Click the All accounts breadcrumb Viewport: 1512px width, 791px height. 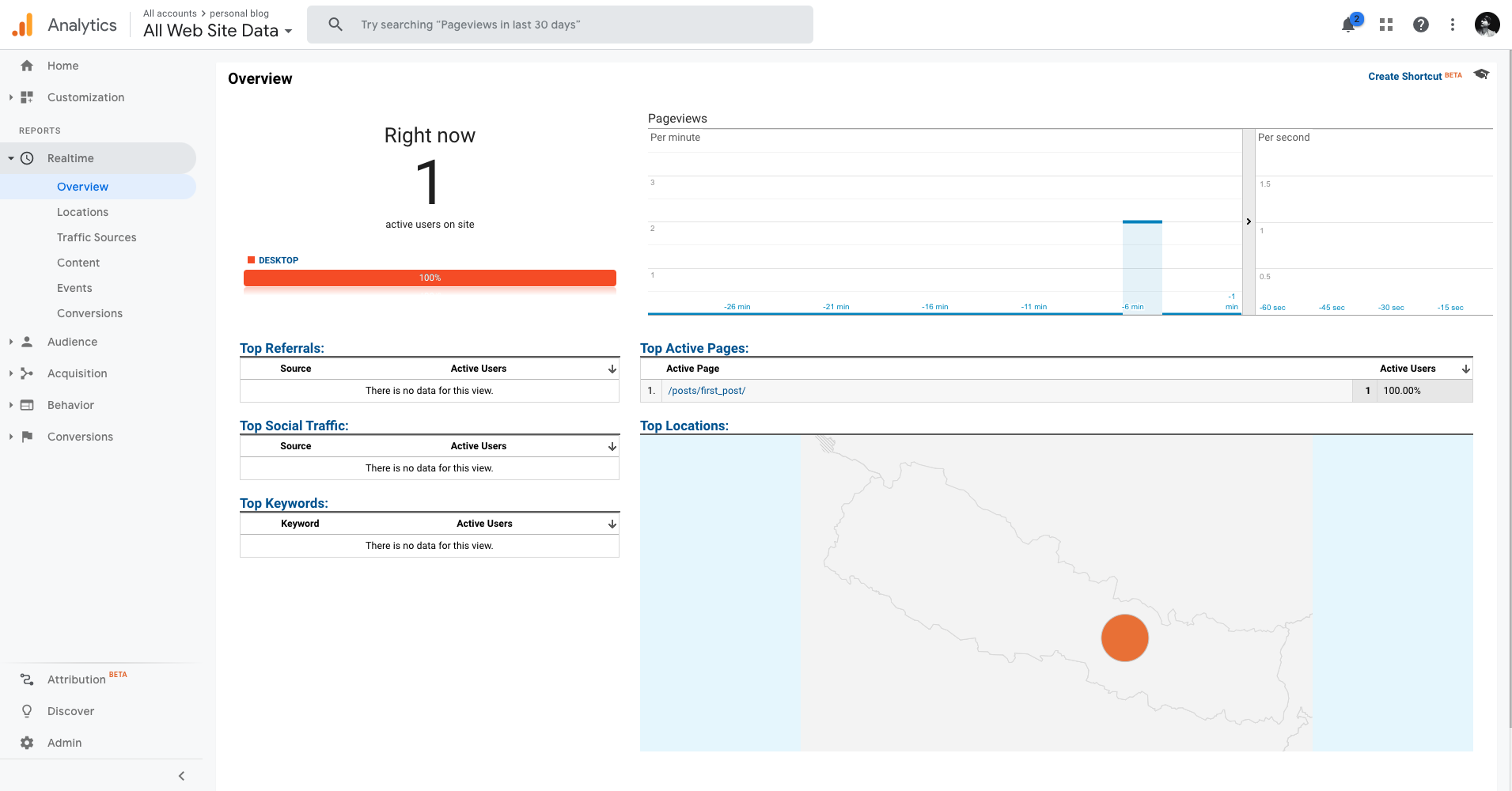tap(170, 13)
